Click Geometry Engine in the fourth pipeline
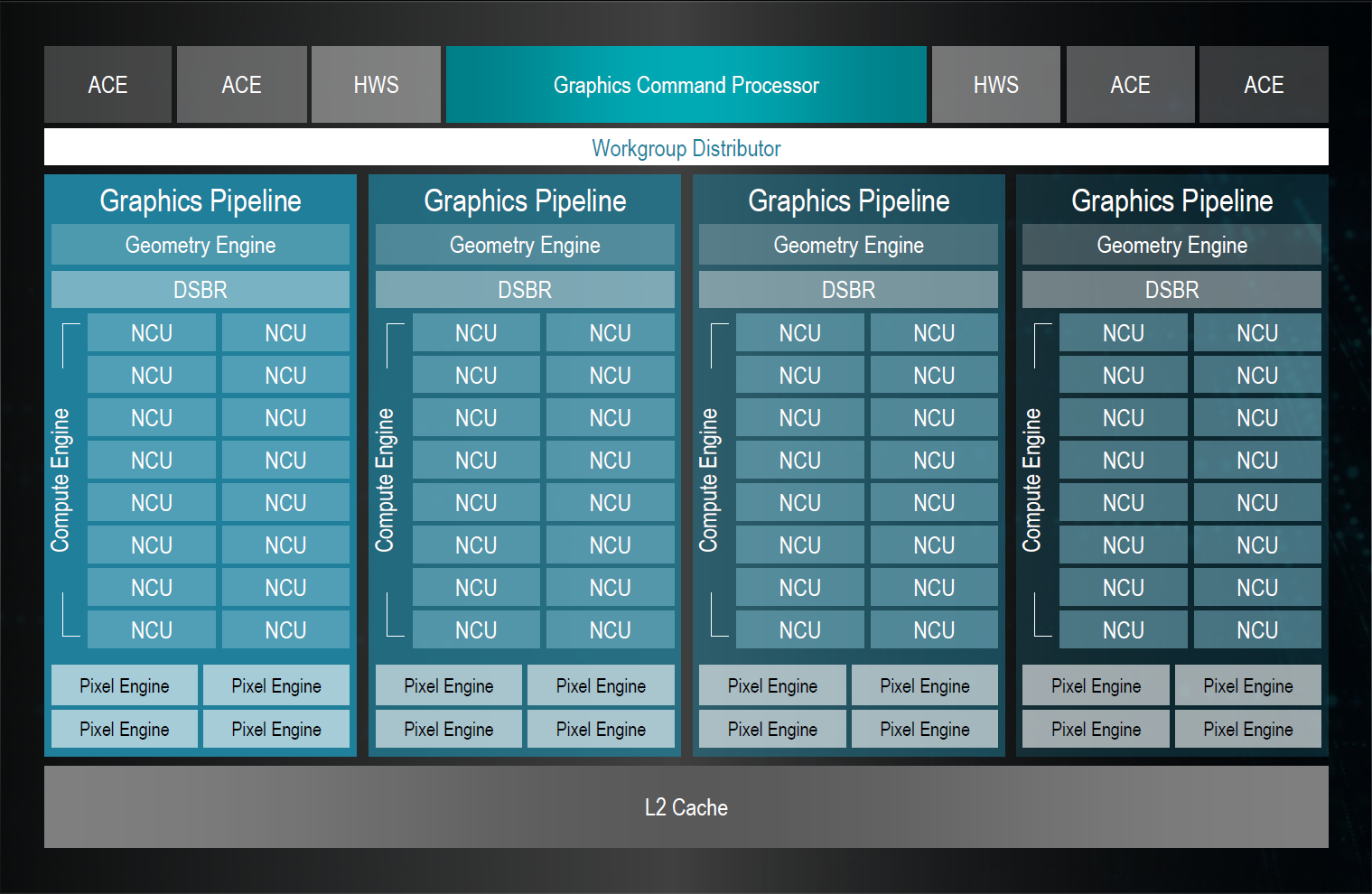The width and height of the screenshot is (1372, 894). (1171, 245)
